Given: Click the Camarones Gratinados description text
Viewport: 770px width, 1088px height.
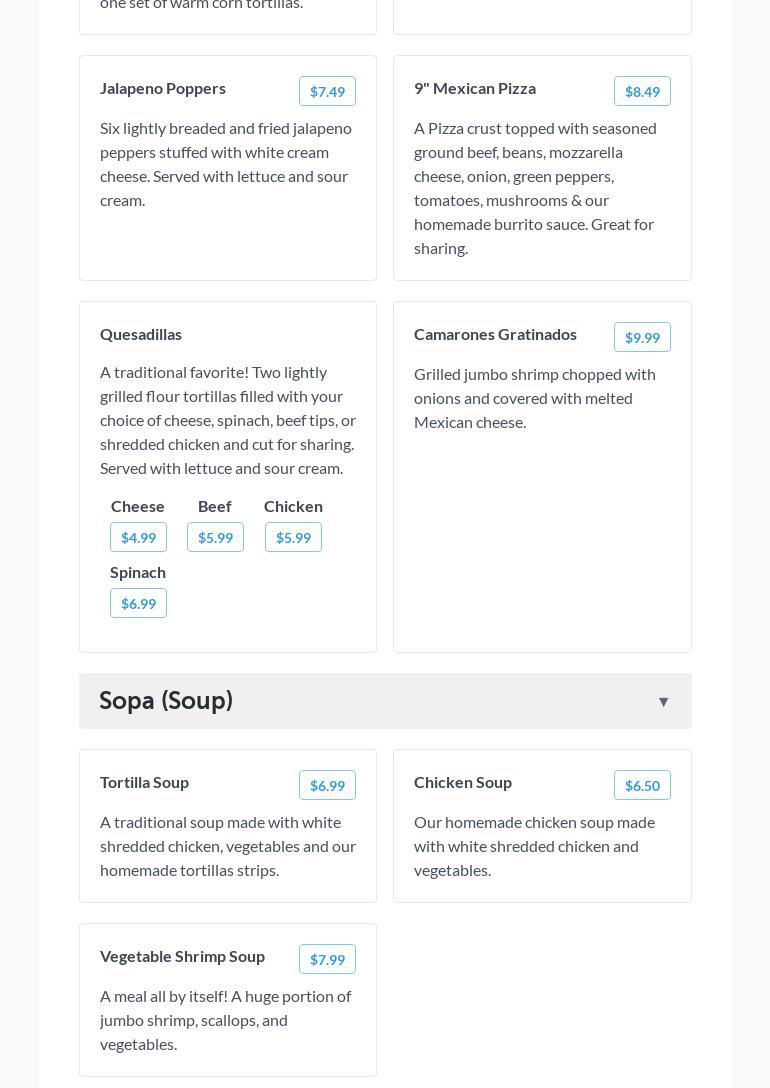Looking at the screenshot, I should pyautogui.click(x=535, y=398).
